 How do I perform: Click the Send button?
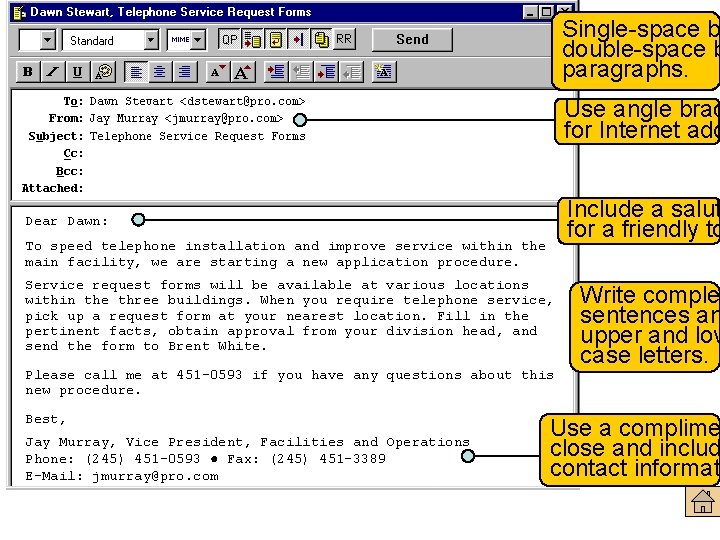pos(412,39)
